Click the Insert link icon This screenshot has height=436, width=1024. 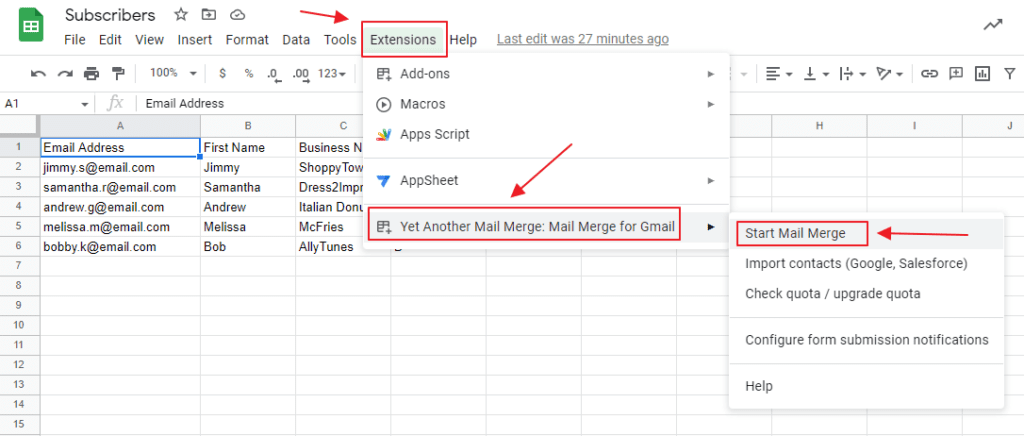point(929,74)
